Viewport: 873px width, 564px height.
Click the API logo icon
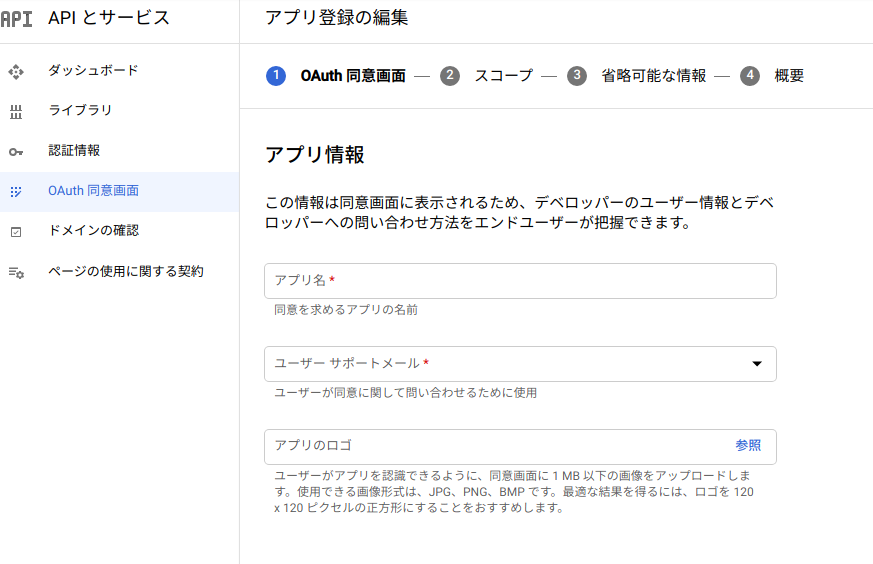[x=16, y=18]
